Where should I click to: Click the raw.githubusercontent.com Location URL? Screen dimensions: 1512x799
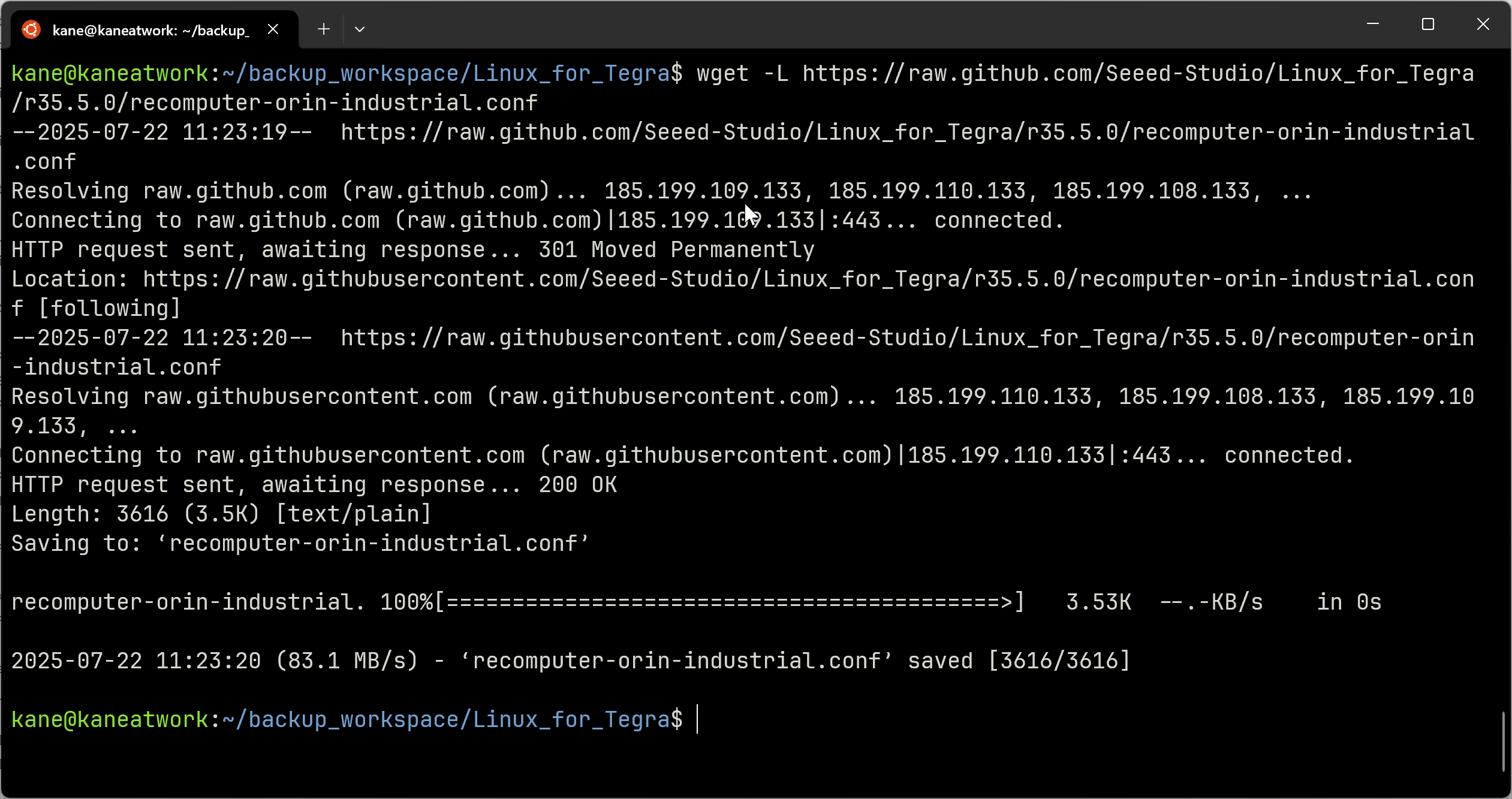point(809,279)
